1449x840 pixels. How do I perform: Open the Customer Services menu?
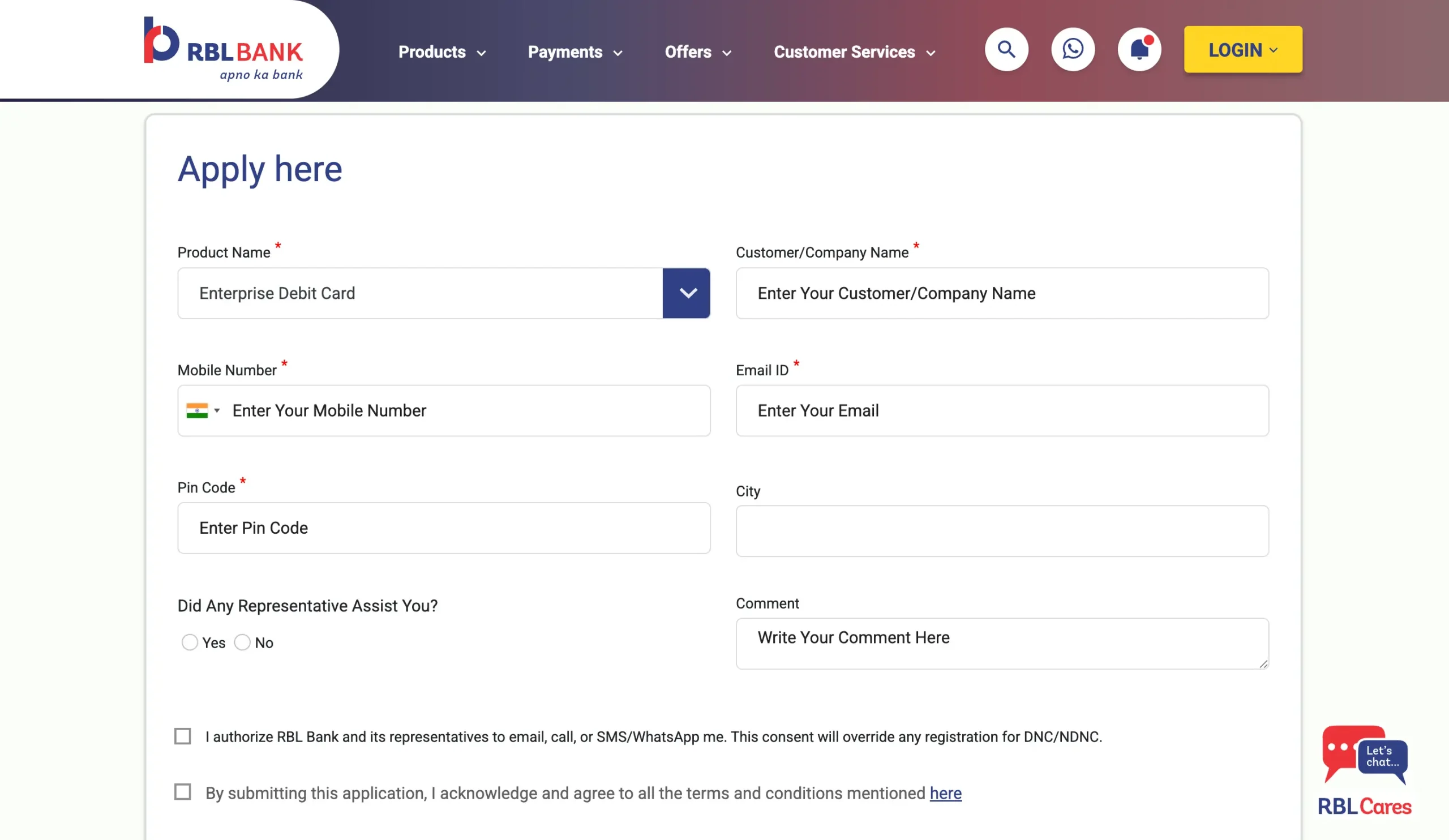pyautogui.click(x=854, y=52)
